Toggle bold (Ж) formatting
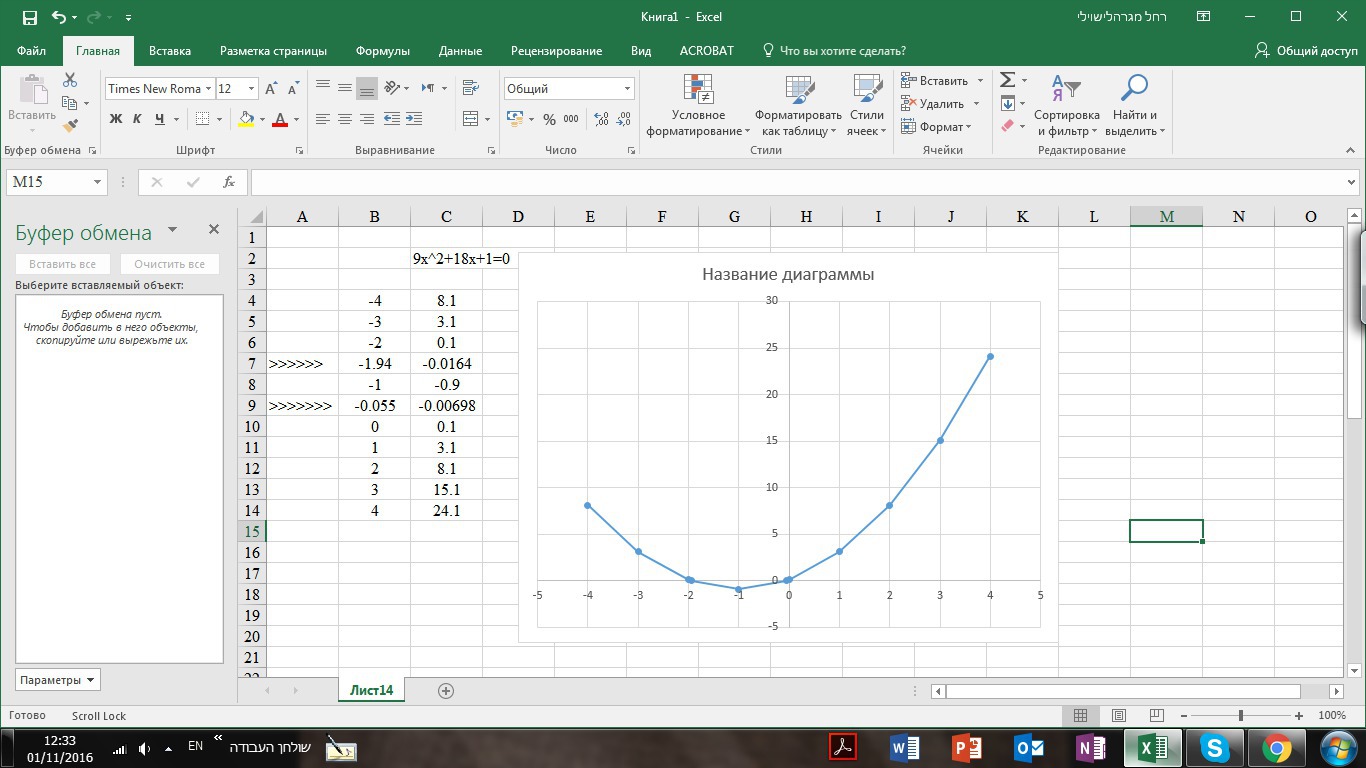The image size is (1366, 768). click(116, 119)
